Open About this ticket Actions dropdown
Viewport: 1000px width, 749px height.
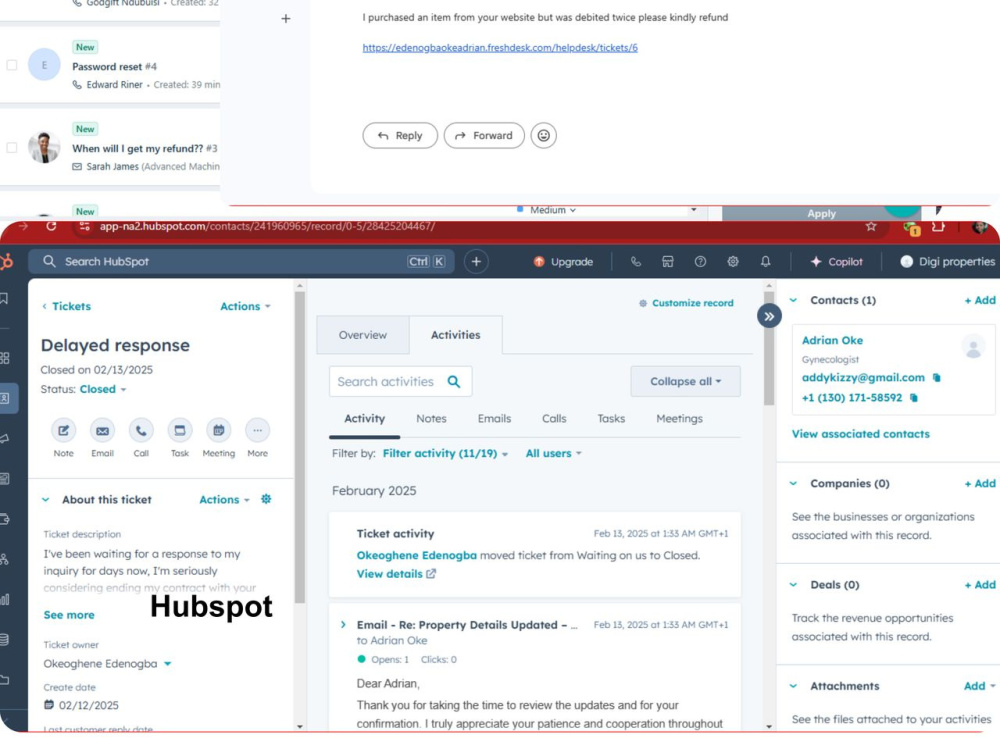(x=224, y=500)
